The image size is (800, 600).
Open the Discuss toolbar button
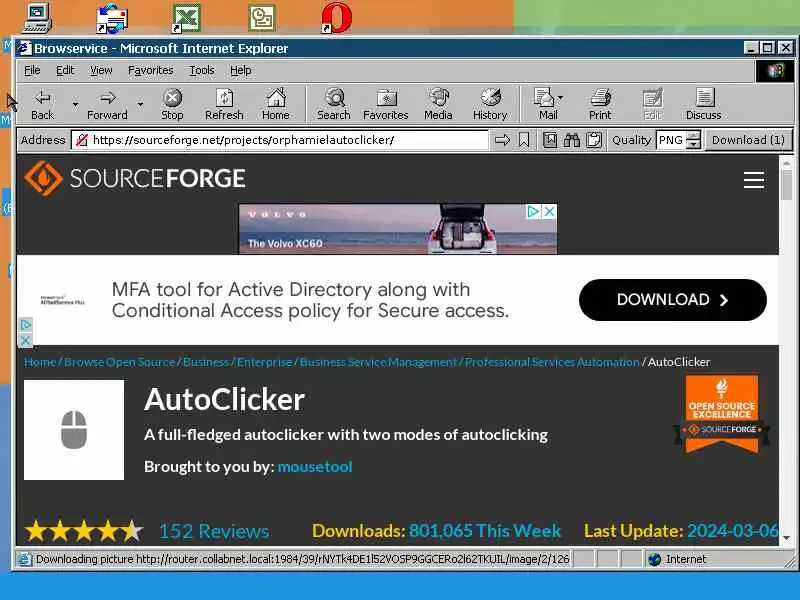[x=704, y=105]
